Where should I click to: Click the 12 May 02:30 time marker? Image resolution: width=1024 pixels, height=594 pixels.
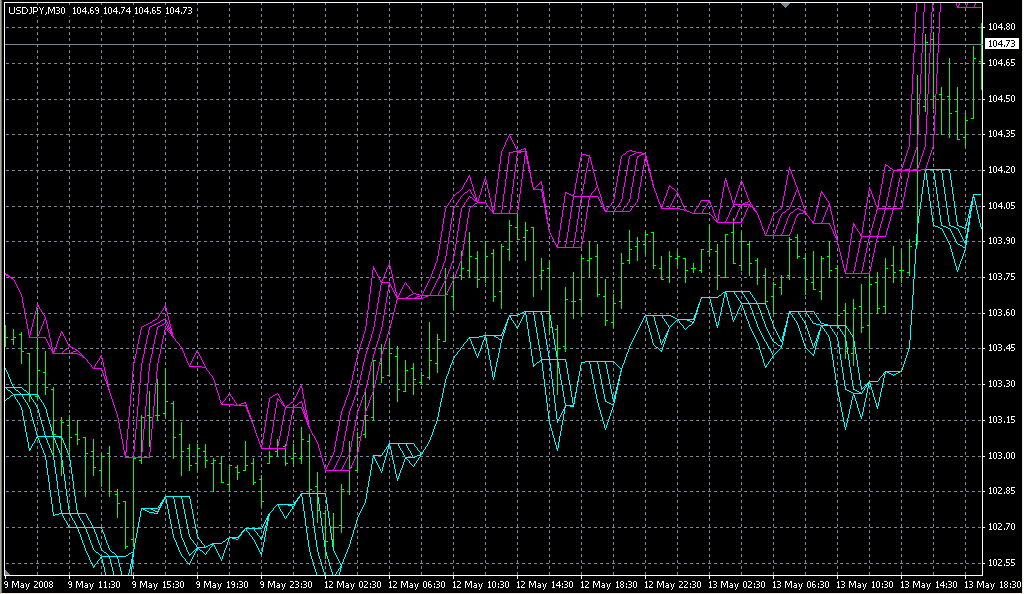[353, 584]
